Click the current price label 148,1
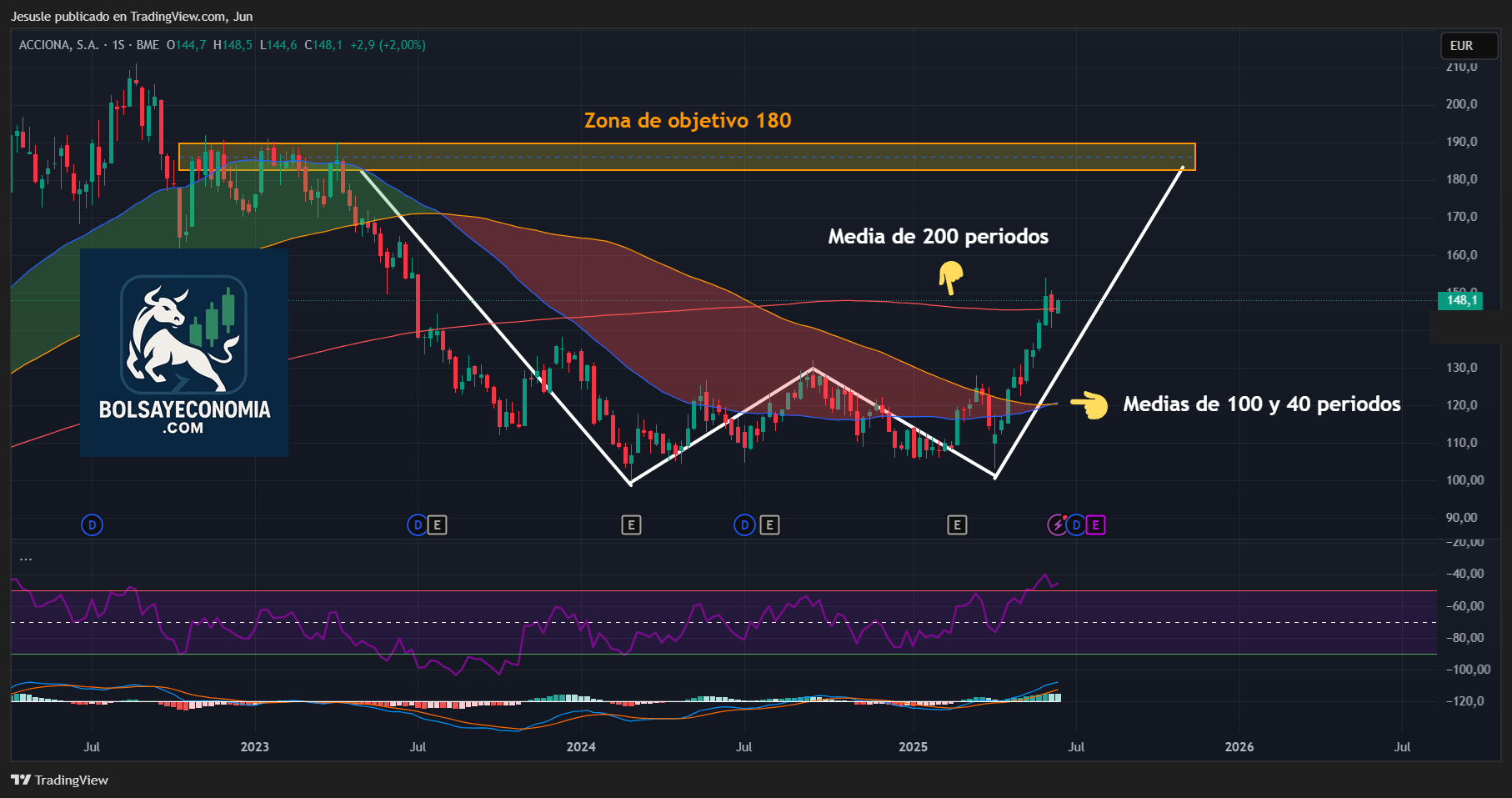 click(1460, 300)
